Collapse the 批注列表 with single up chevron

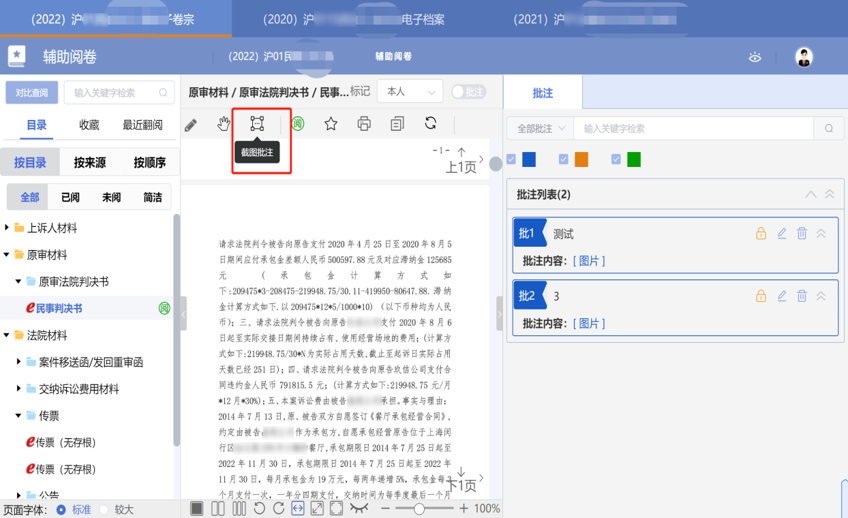pos(810,194)
